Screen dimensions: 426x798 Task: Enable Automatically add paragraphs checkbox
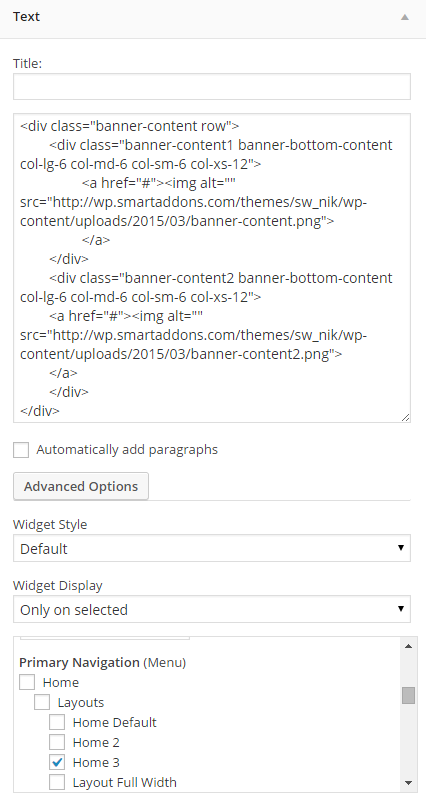[x=21, y=450]
